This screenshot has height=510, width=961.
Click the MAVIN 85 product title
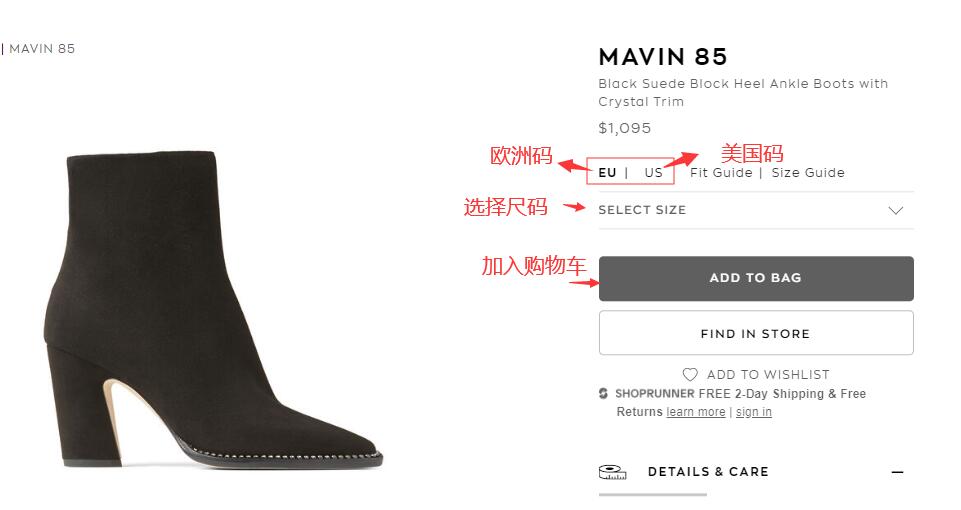tap(663, 57)
